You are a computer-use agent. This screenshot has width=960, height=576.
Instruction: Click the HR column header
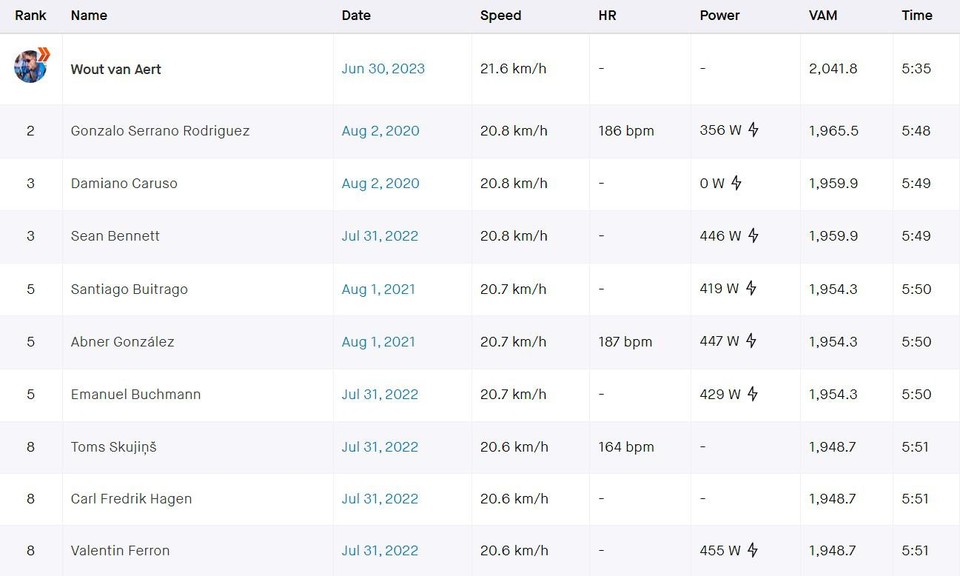(607, 15)
